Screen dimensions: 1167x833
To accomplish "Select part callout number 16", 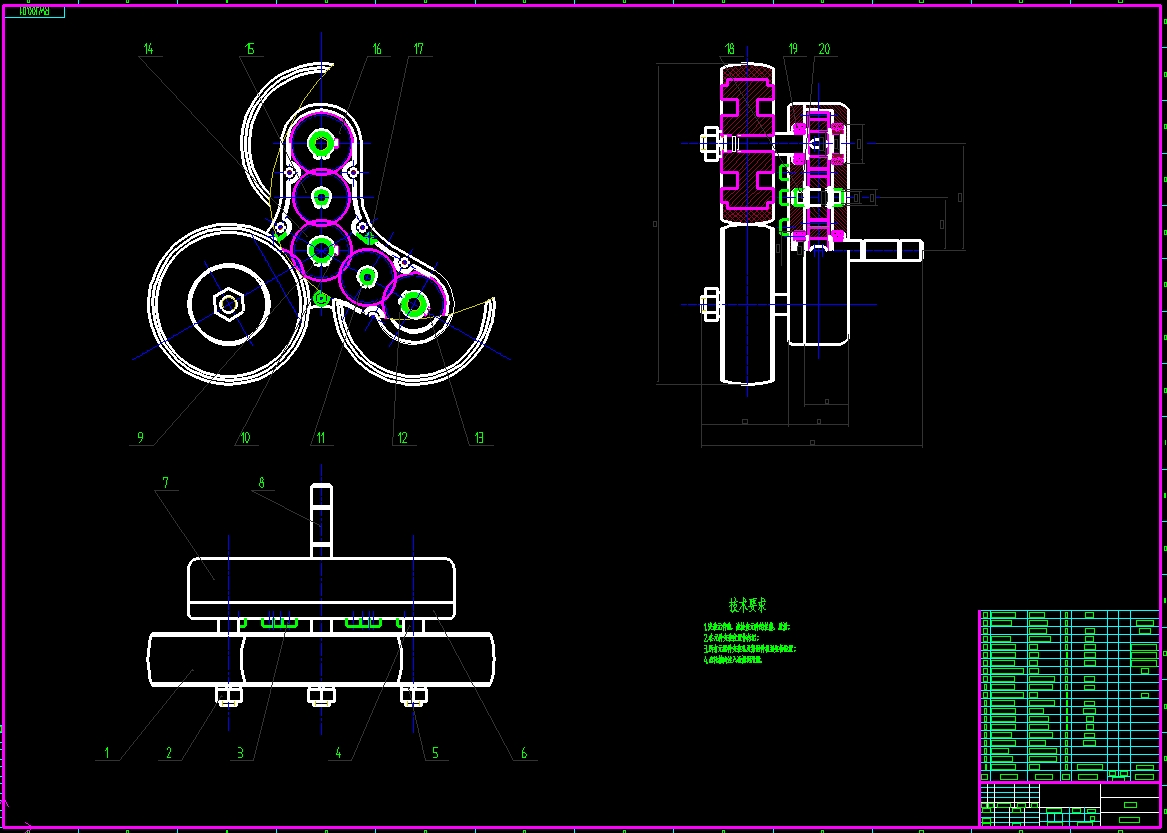I will pyautogui.click(x=377, y=49).
